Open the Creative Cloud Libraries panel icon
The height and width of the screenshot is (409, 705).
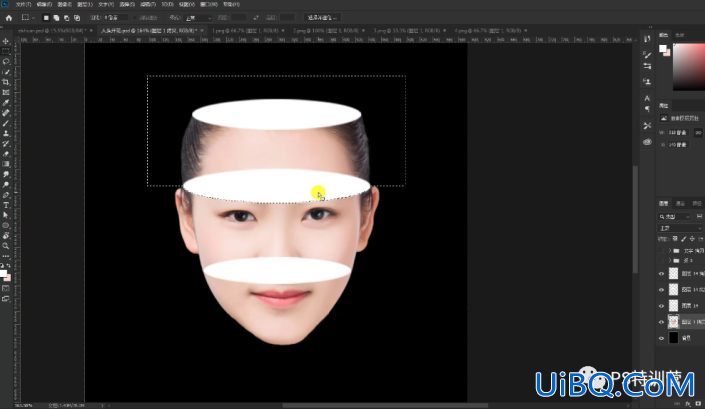coord(647,142)
